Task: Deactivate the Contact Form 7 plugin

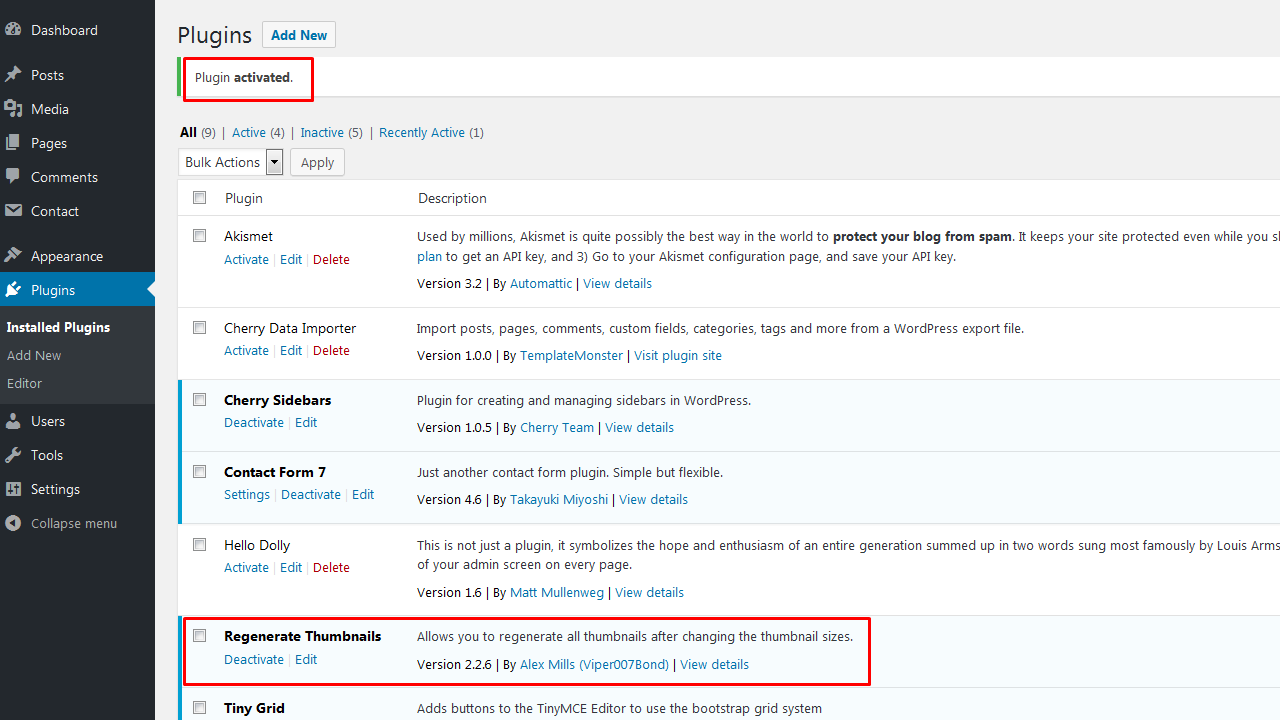Action: pos(311,494)
